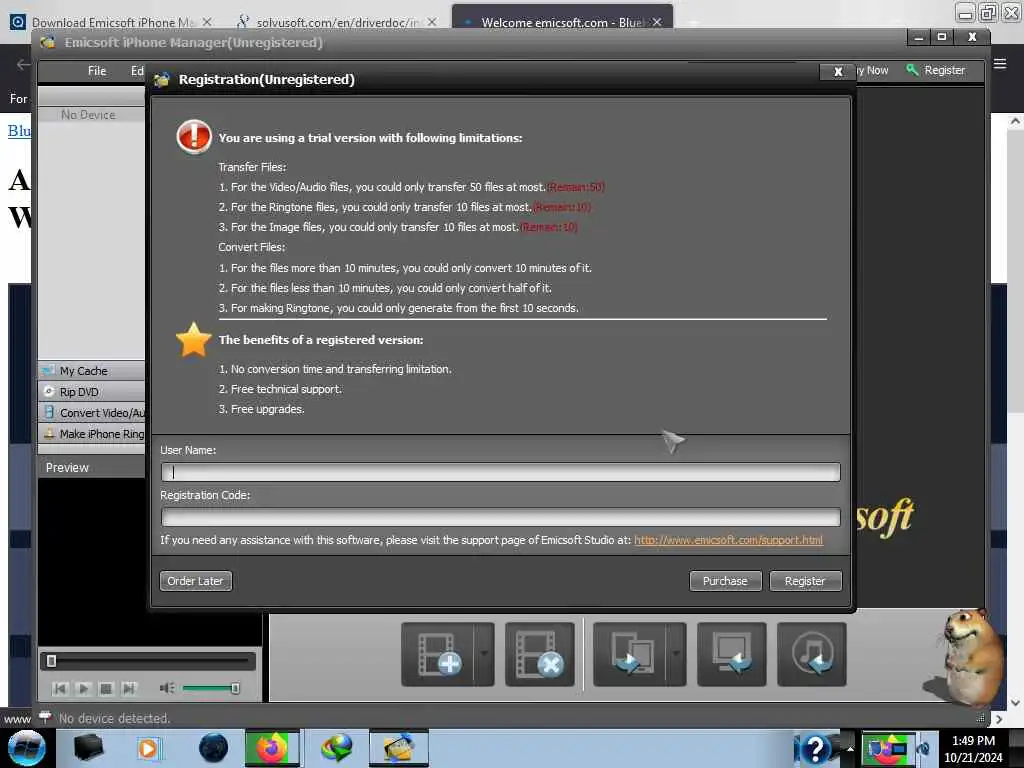1024x768 pixels.
Task: Select Rip DVD in the sidebar
Action: [x=92, y=392]
